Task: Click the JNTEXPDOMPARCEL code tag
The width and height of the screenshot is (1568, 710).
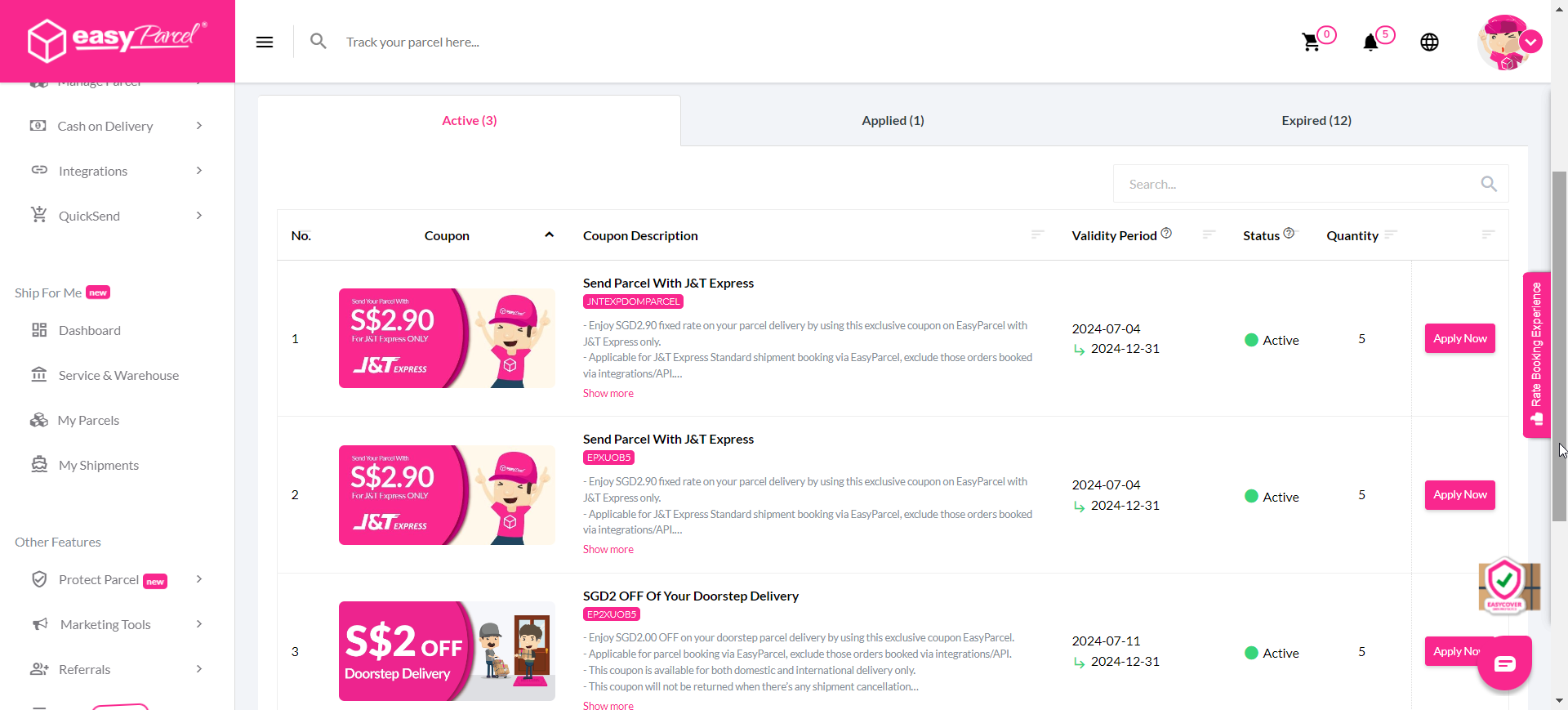Action: pyautogui.click(x=633, y=301)
